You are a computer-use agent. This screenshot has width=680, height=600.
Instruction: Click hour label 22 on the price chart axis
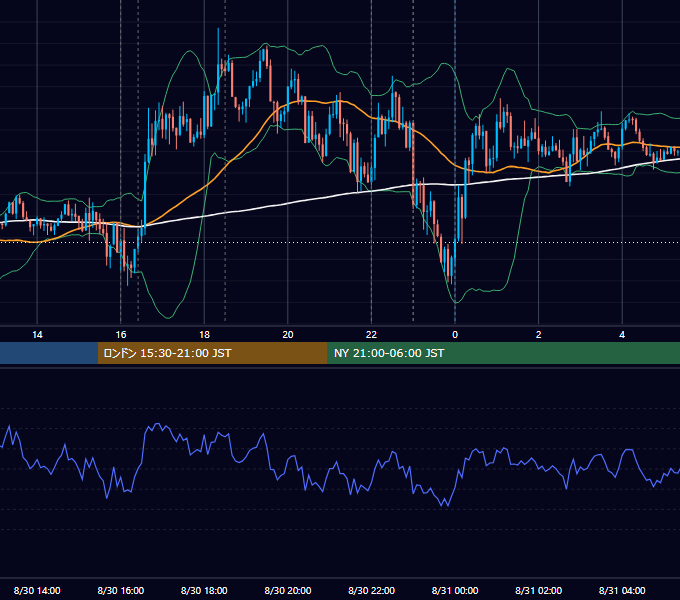(x=371, y=335)
